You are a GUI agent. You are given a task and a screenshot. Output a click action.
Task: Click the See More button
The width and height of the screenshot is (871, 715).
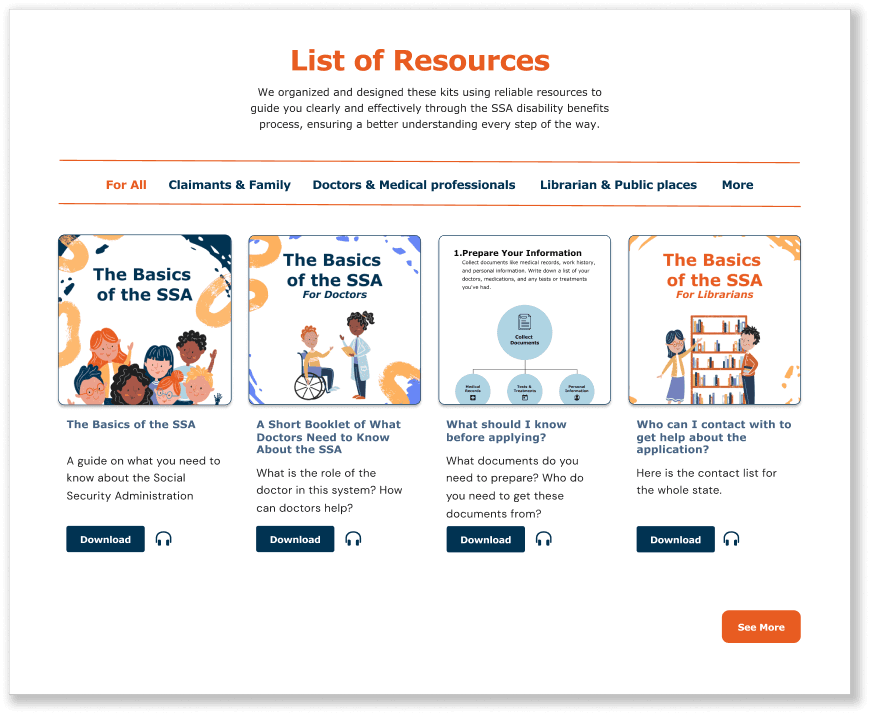click(761, 627)
